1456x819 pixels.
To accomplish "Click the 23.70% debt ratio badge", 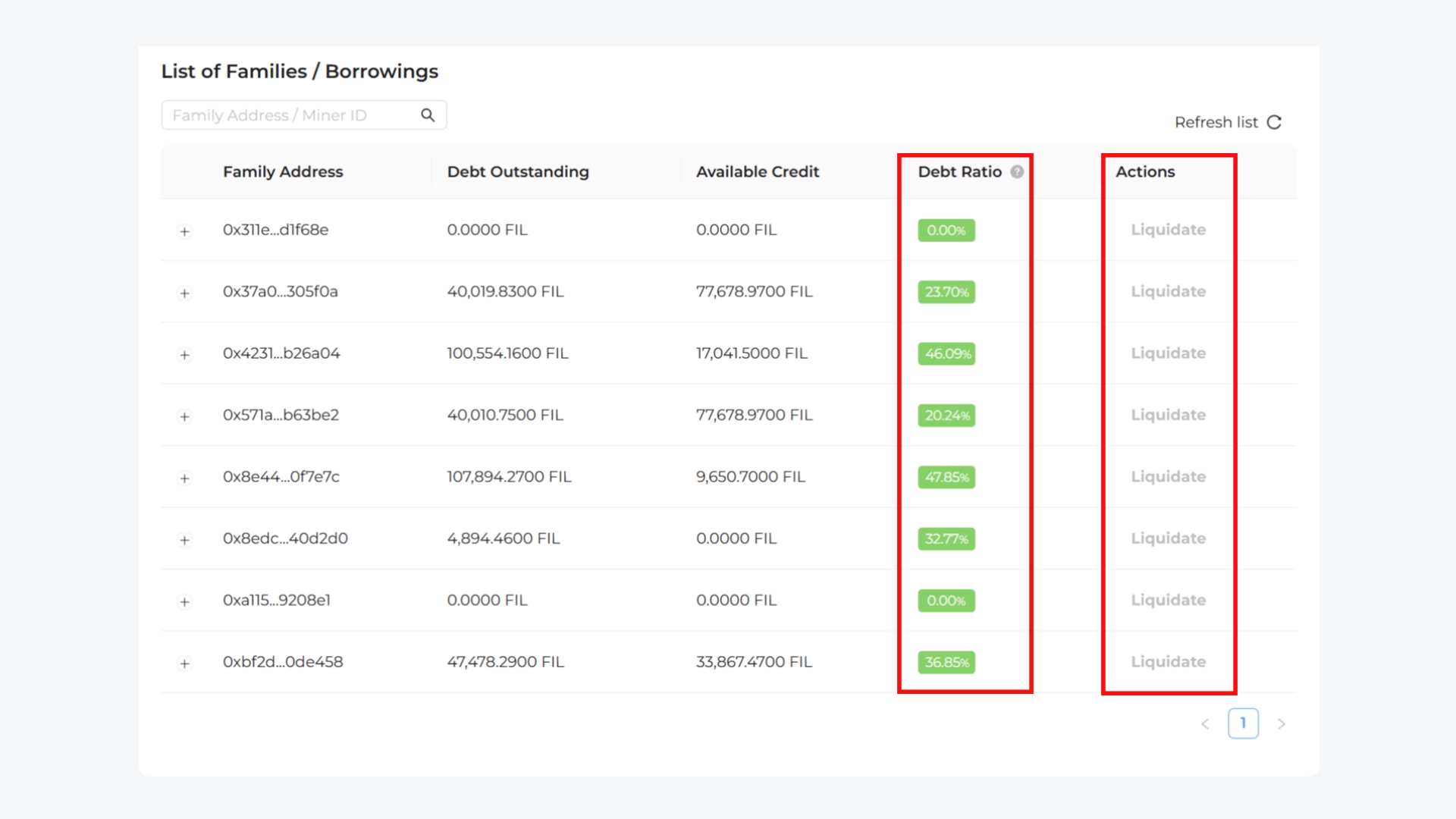I will (x=946, y=292).
